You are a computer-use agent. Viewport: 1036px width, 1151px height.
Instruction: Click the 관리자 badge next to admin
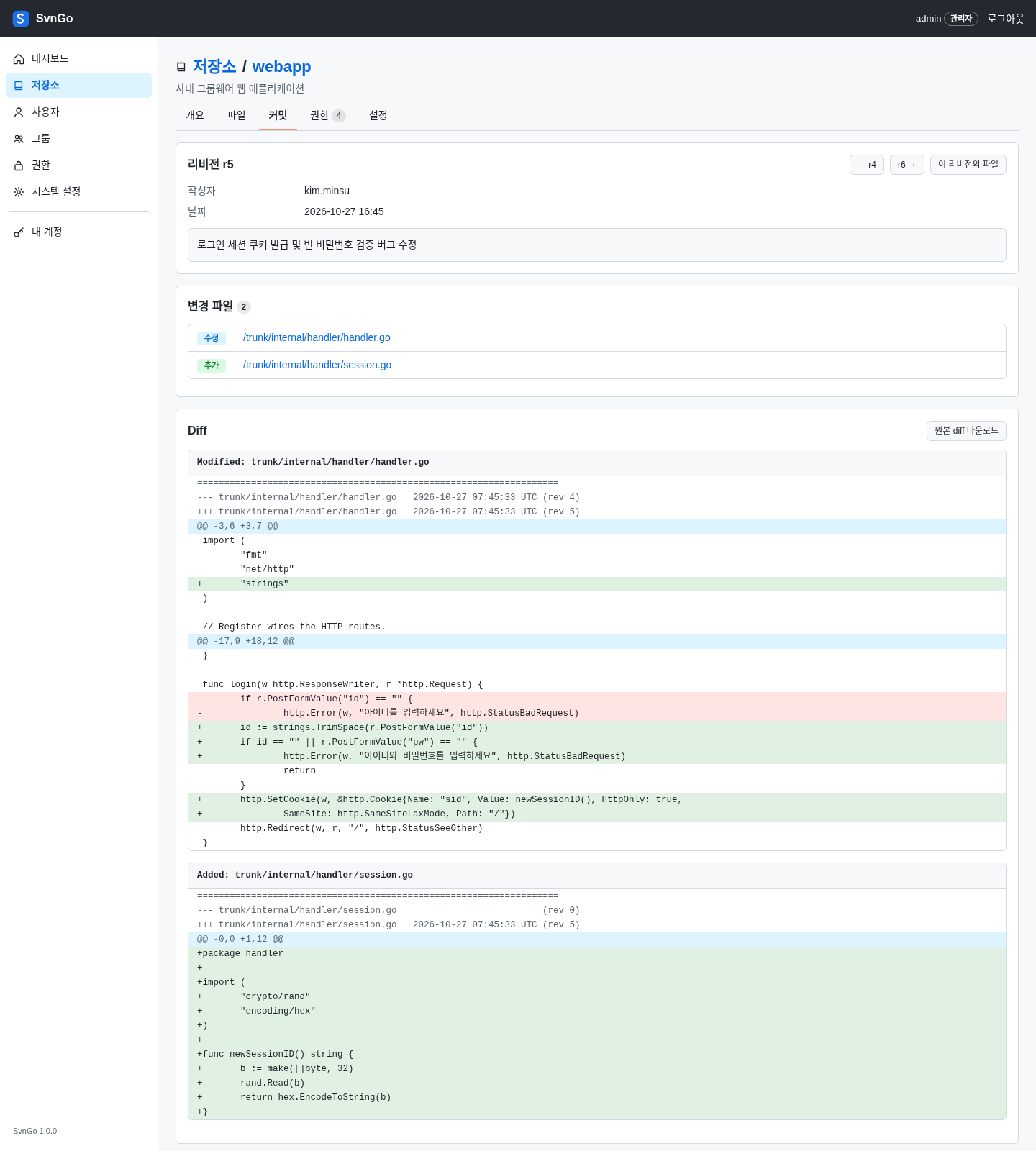pyautogui.click(x=961, y=19)
